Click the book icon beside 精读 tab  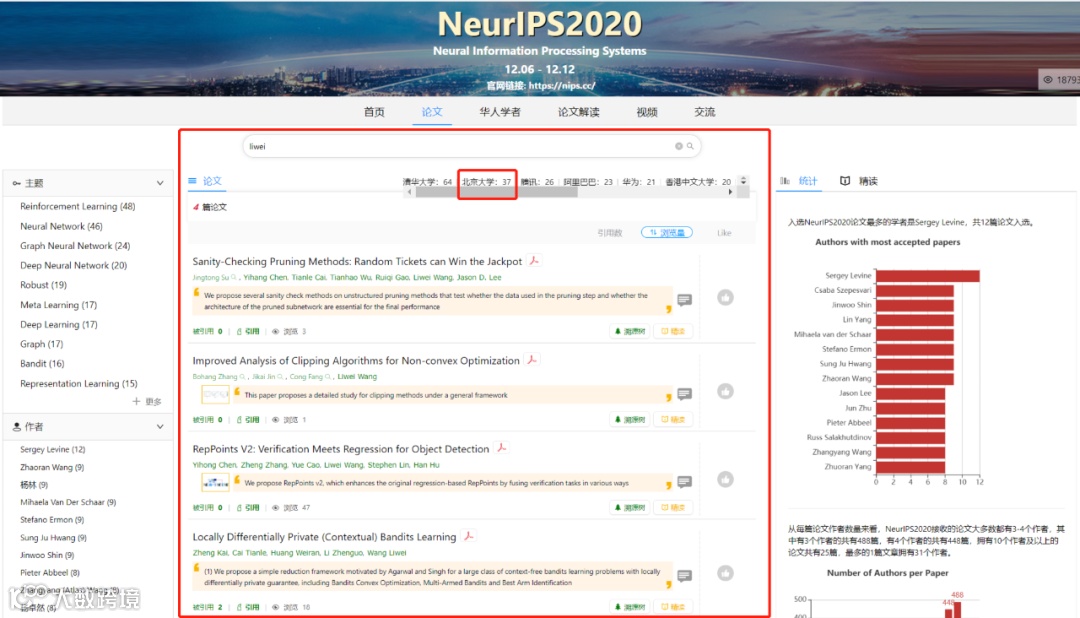pyautogui.click(x=845, y=181)
